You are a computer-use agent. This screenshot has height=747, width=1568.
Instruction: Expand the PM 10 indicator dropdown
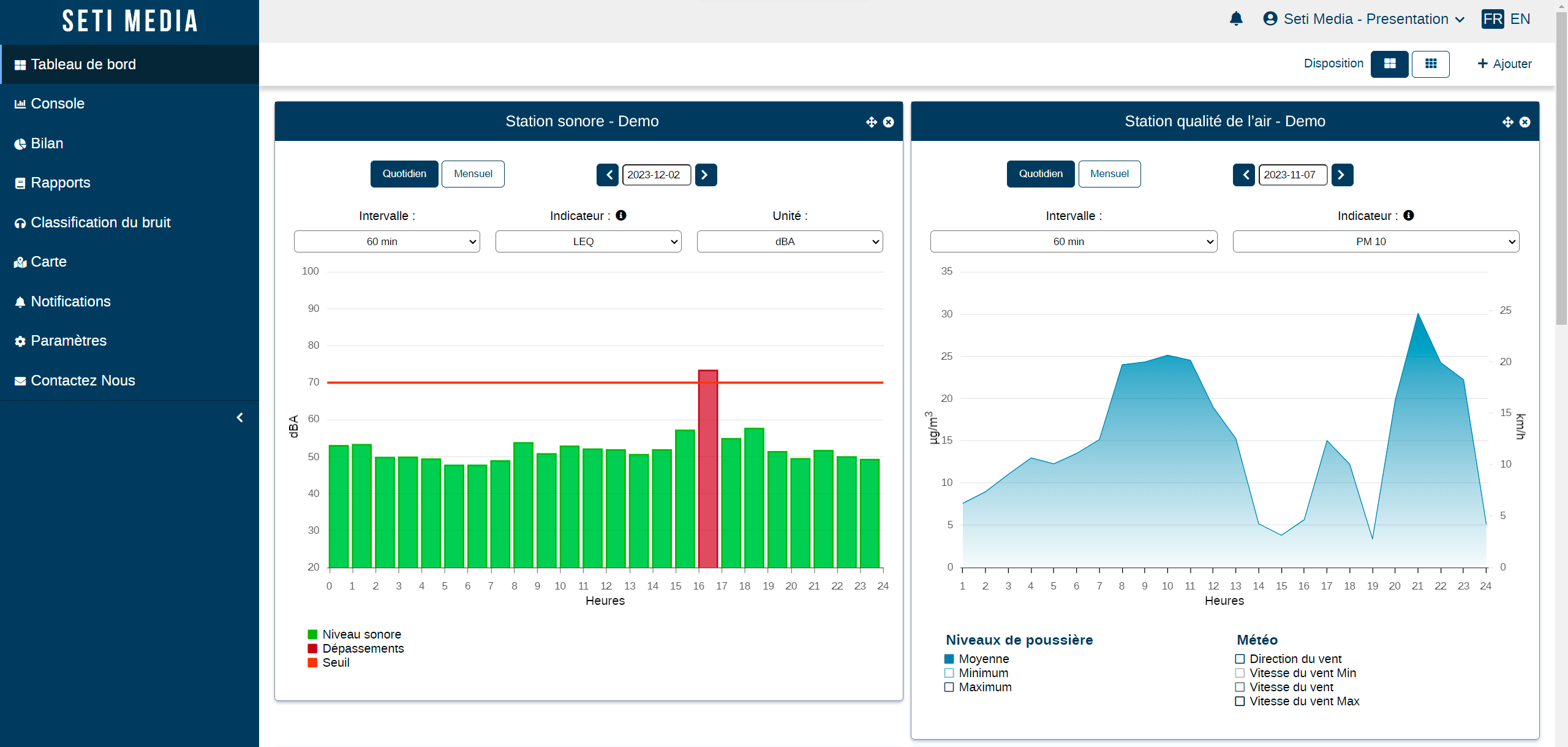point(1376,241)
